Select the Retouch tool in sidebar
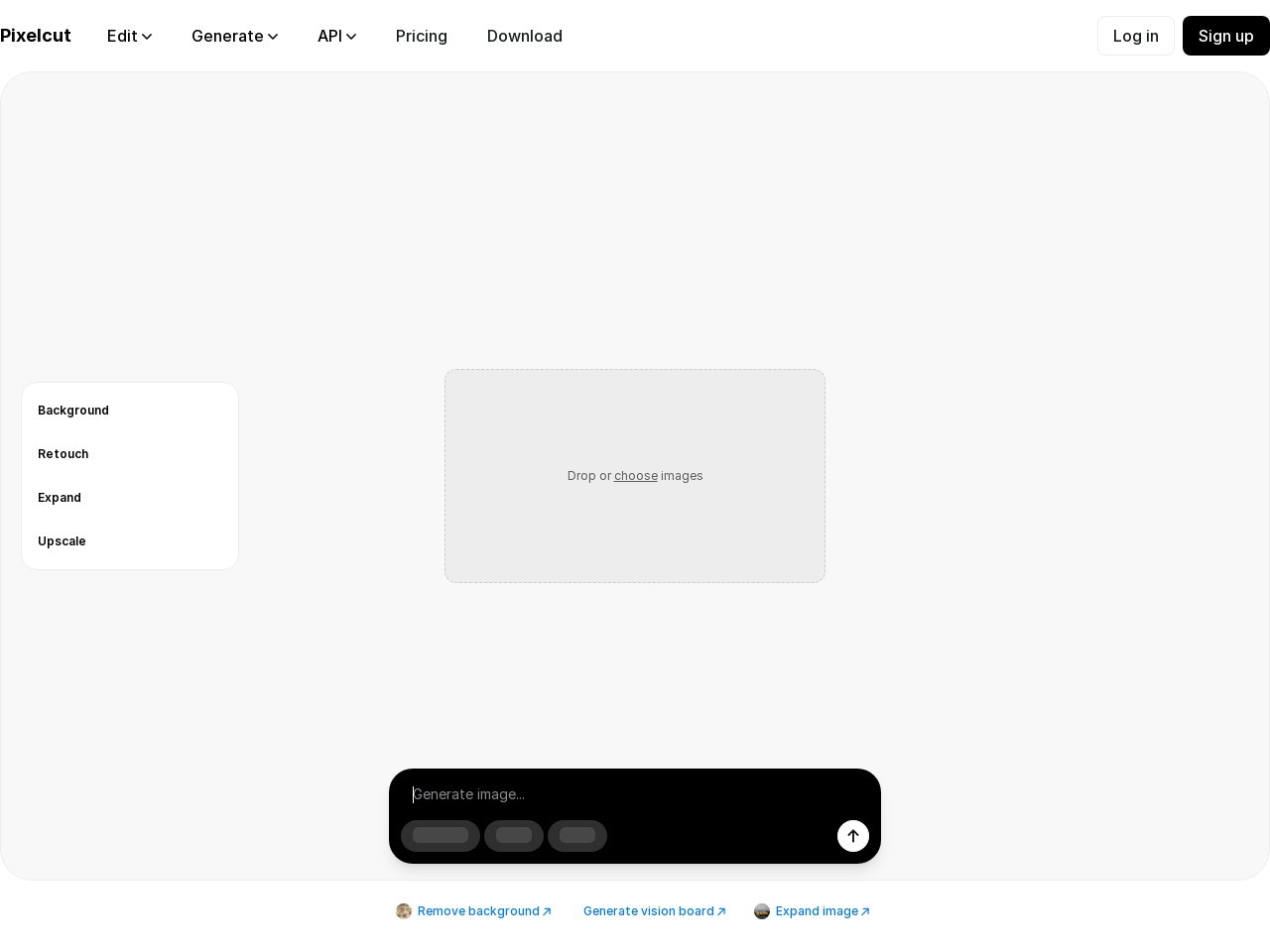Screen dimensions: 1270x952 (63, 454)
